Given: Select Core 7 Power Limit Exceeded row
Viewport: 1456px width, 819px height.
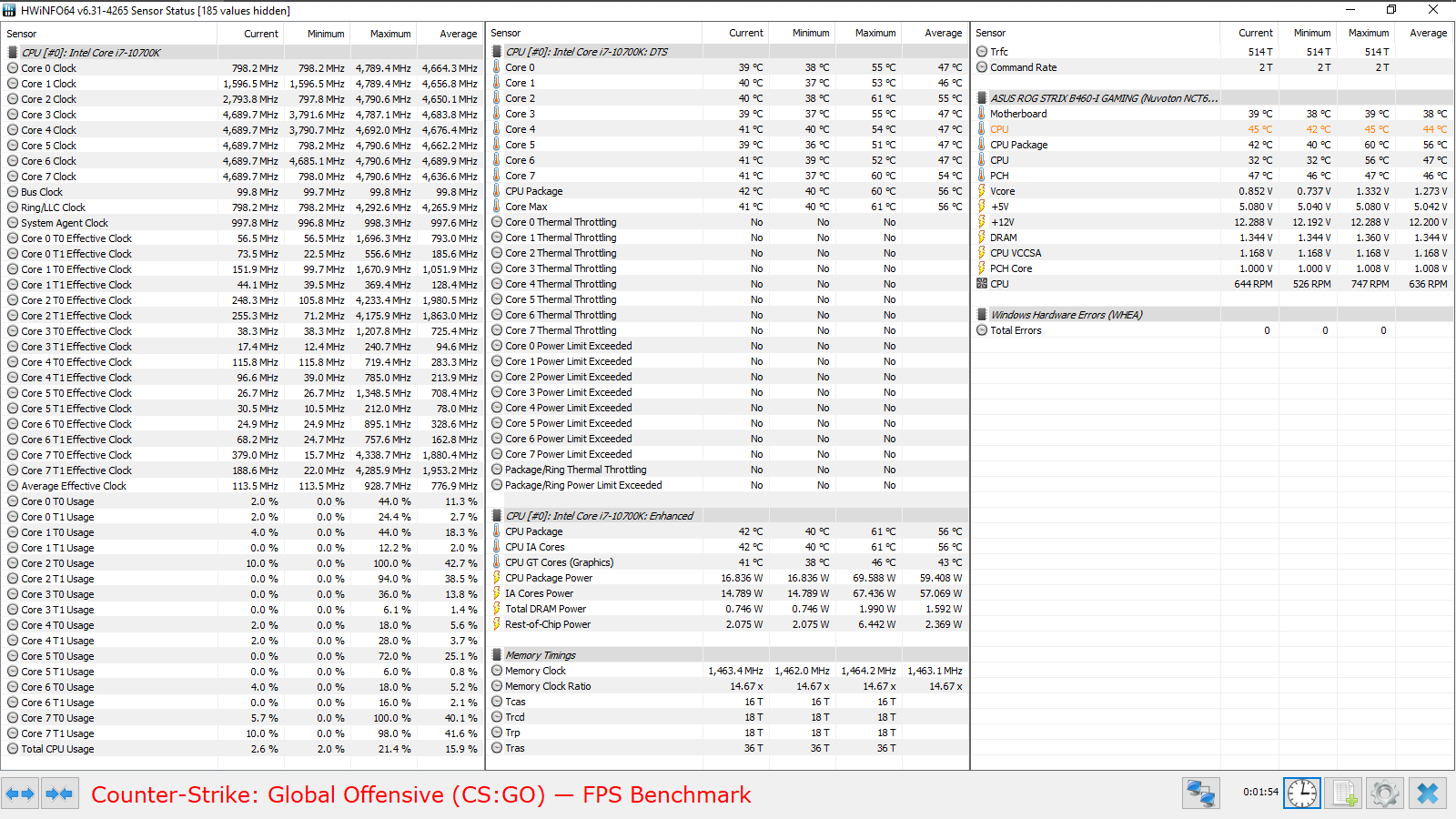Looking at the screenshot, I should [728, 454].
